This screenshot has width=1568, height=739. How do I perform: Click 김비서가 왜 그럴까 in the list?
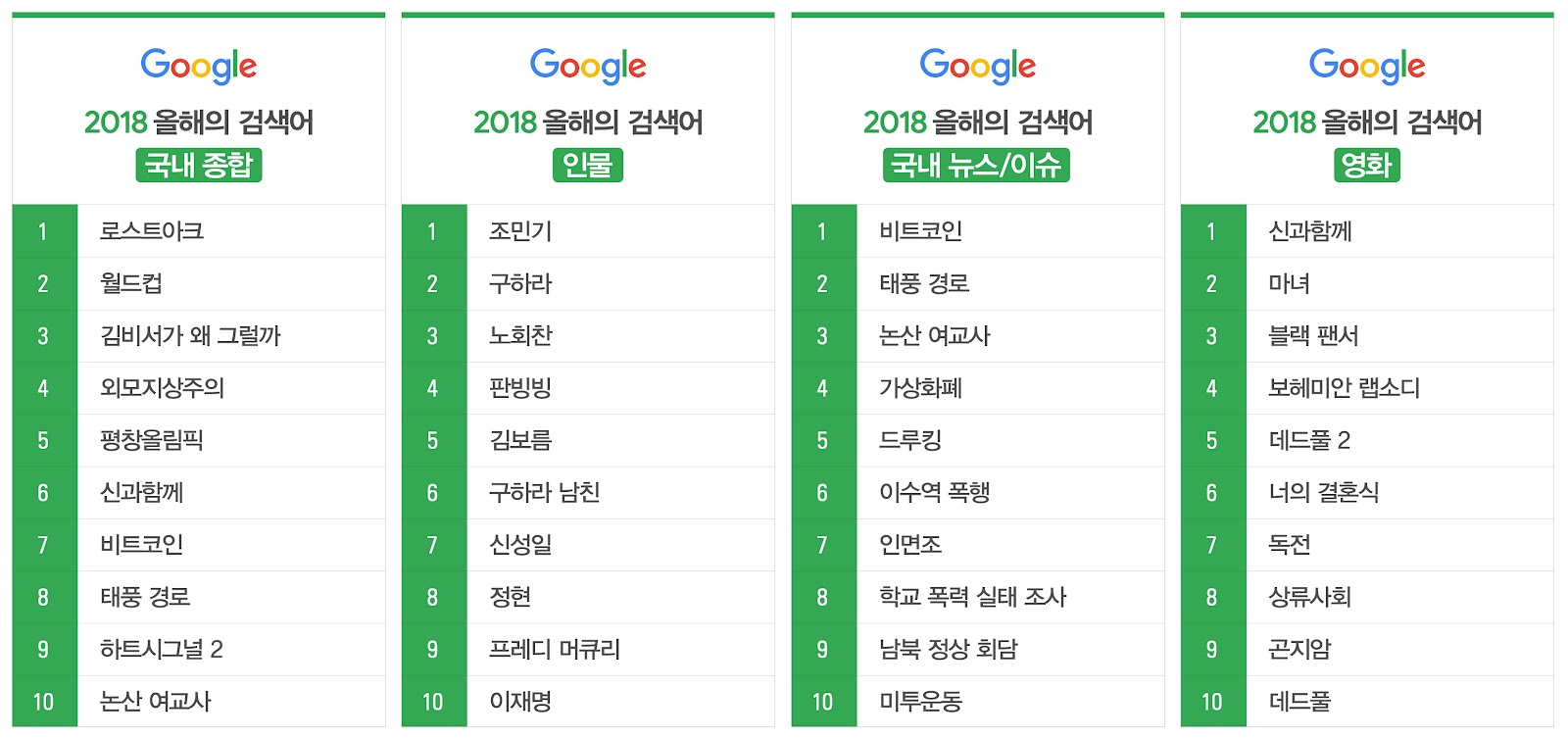190,336
